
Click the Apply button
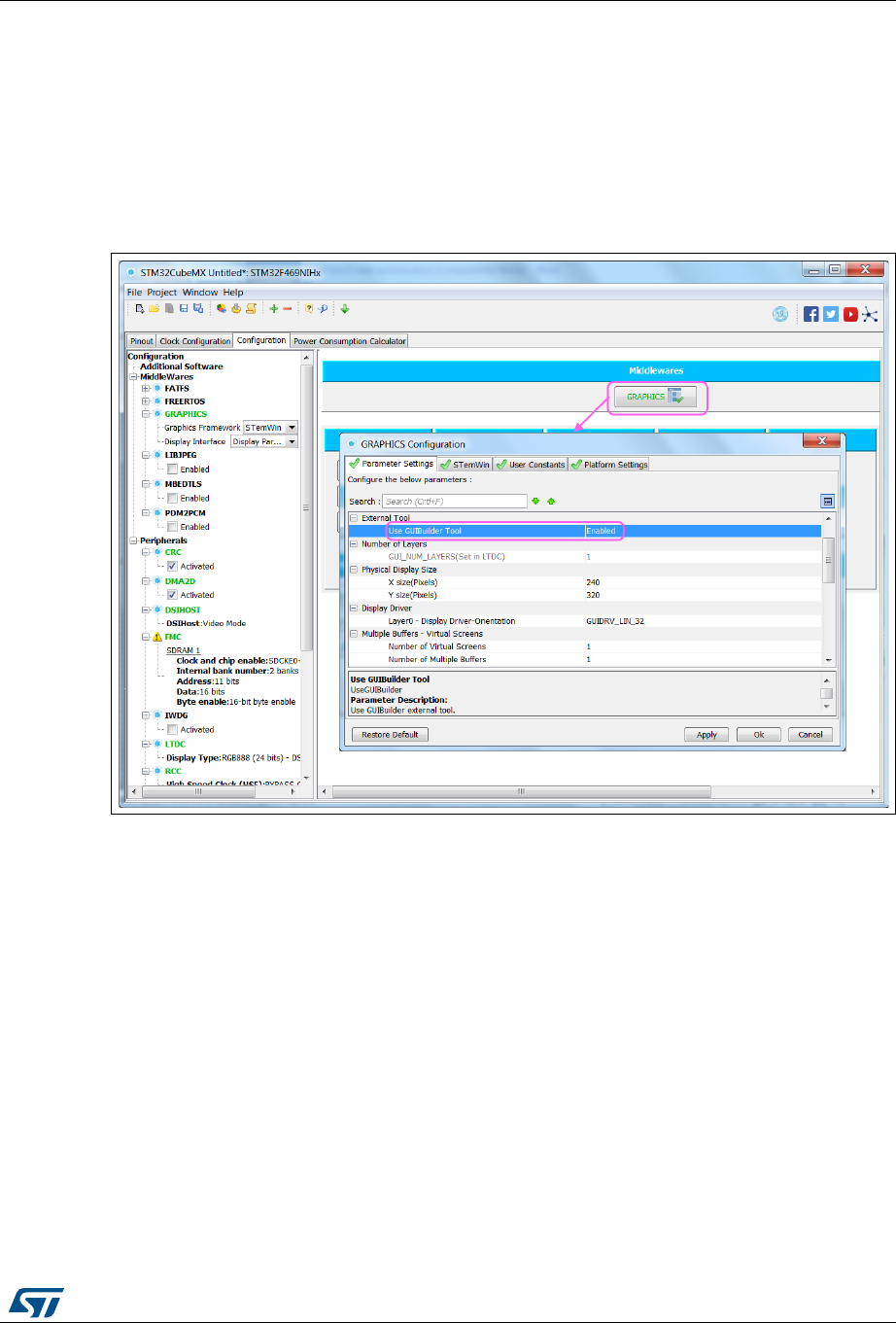click(706, 735)
